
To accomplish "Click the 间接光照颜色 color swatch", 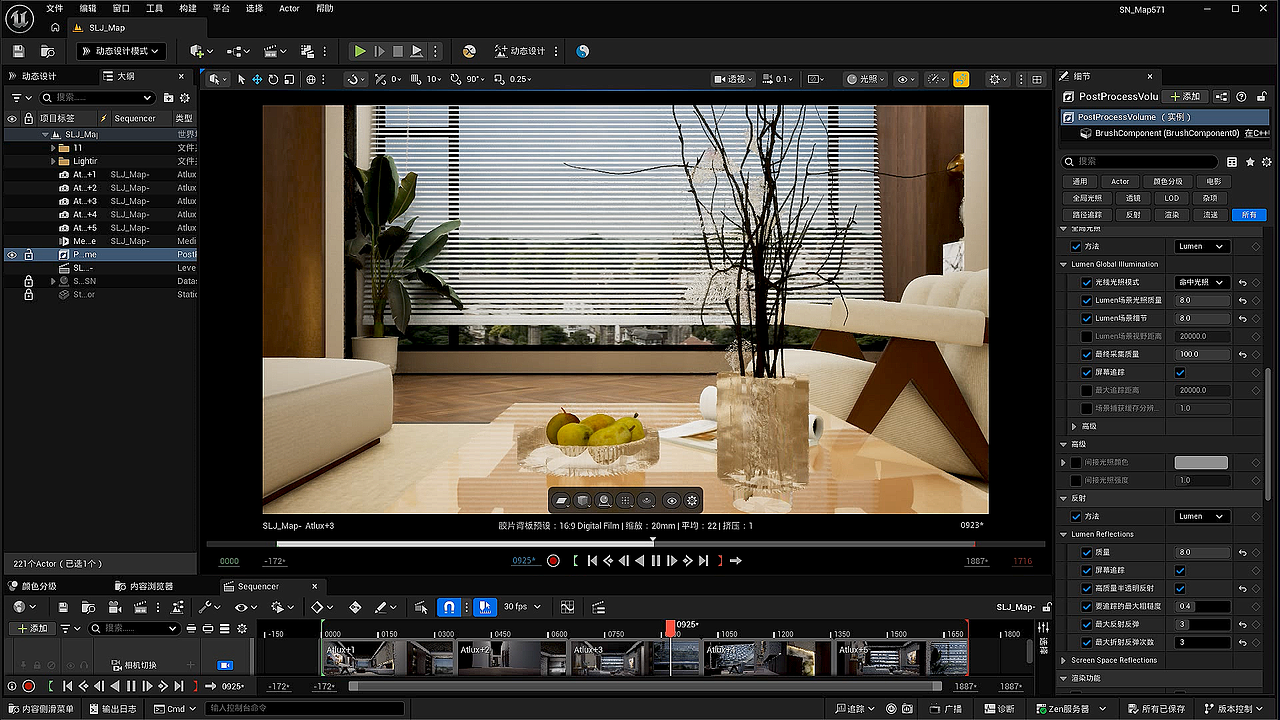I will click(1201, 462).
